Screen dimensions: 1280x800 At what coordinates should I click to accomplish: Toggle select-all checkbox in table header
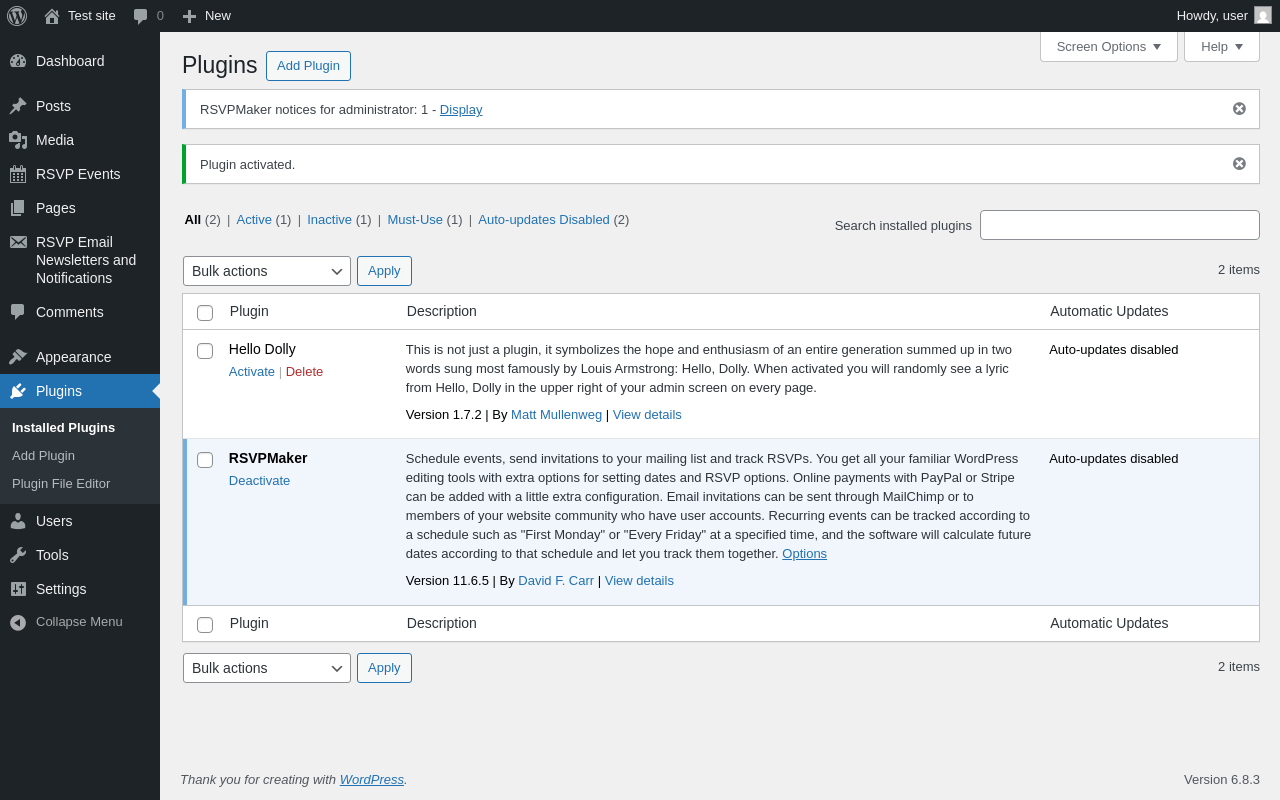[x=205, y=313]
